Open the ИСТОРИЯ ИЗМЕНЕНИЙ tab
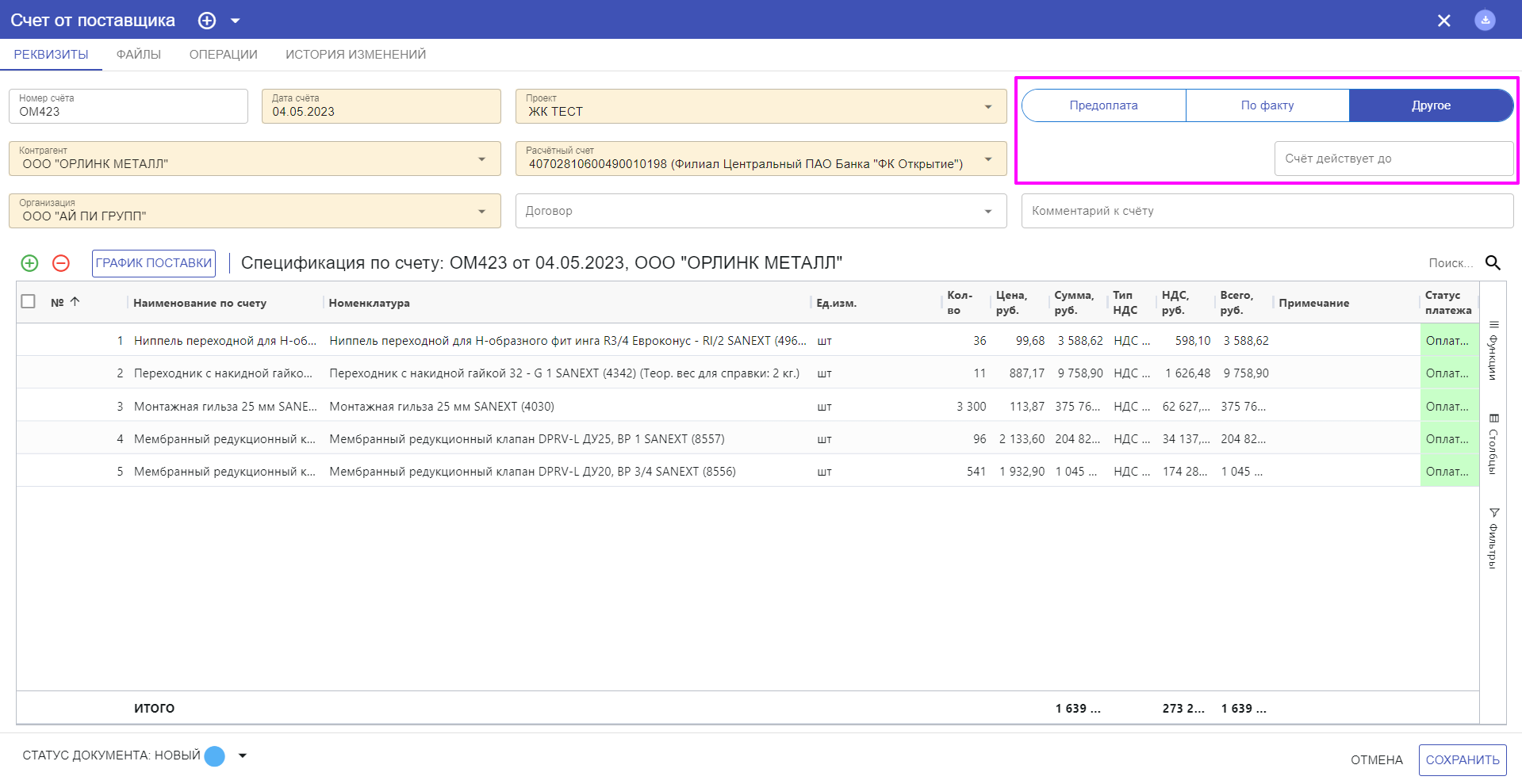Viewport: 1522px width, 784px height. tap(356, 55)
